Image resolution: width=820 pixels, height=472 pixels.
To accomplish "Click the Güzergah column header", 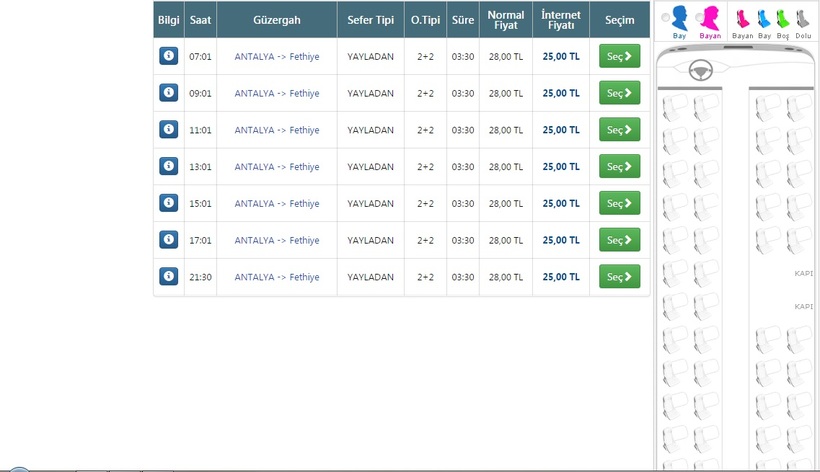I will click(x=276, y=20).
